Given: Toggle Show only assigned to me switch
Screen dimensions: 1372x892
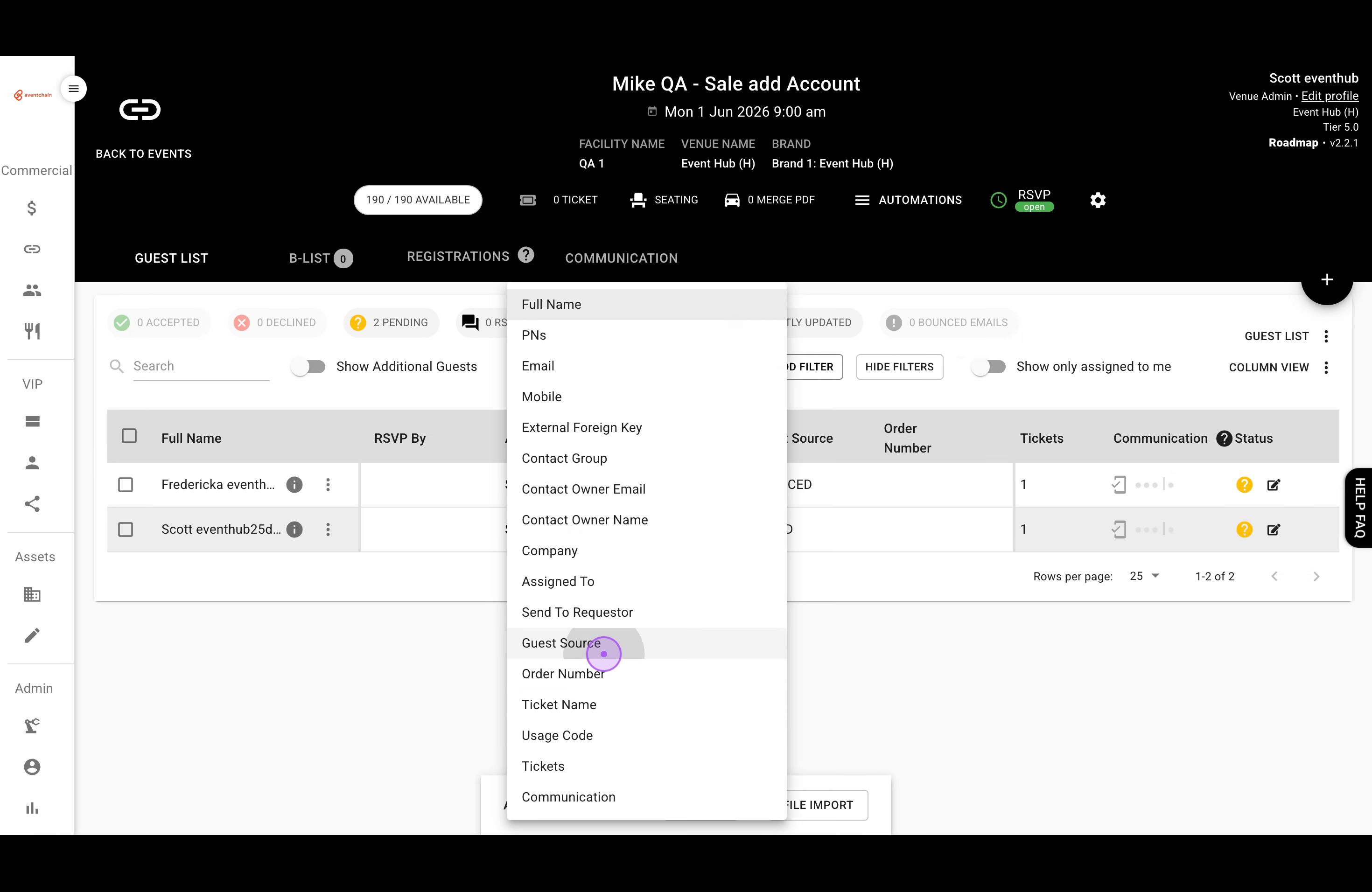Looking at the screenshot, I should pyautogui.click(x=989, y=367).
